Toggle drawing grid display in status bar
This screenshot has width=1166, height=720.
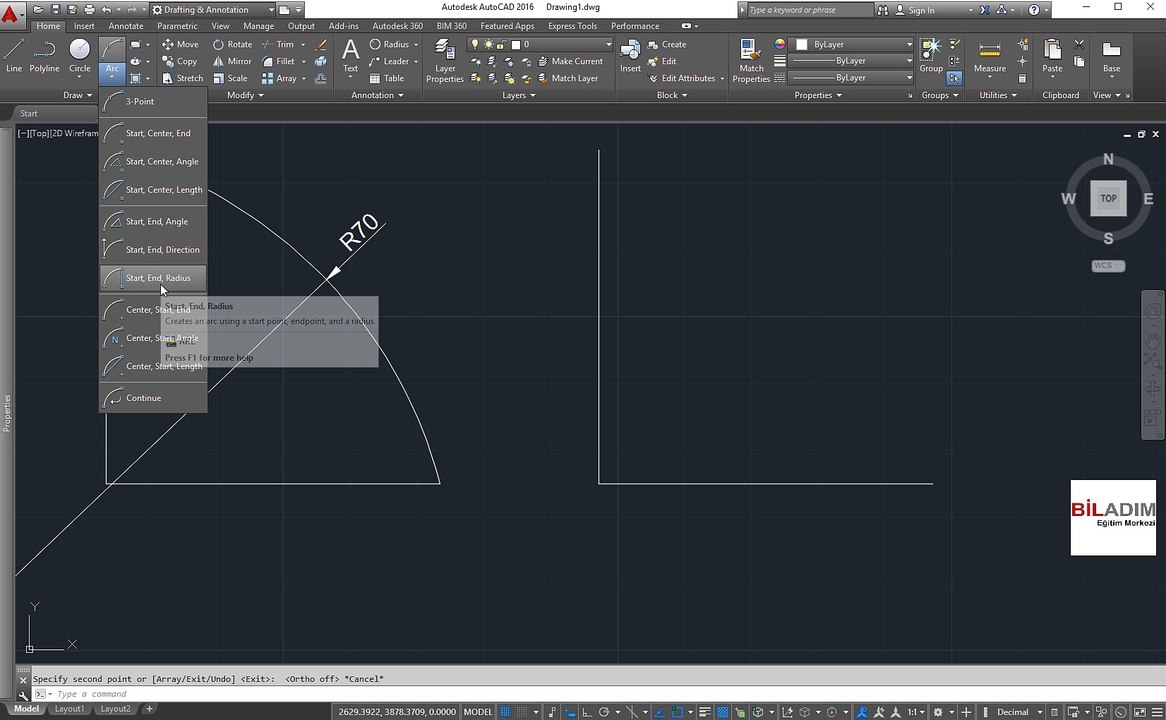point(505,712)
